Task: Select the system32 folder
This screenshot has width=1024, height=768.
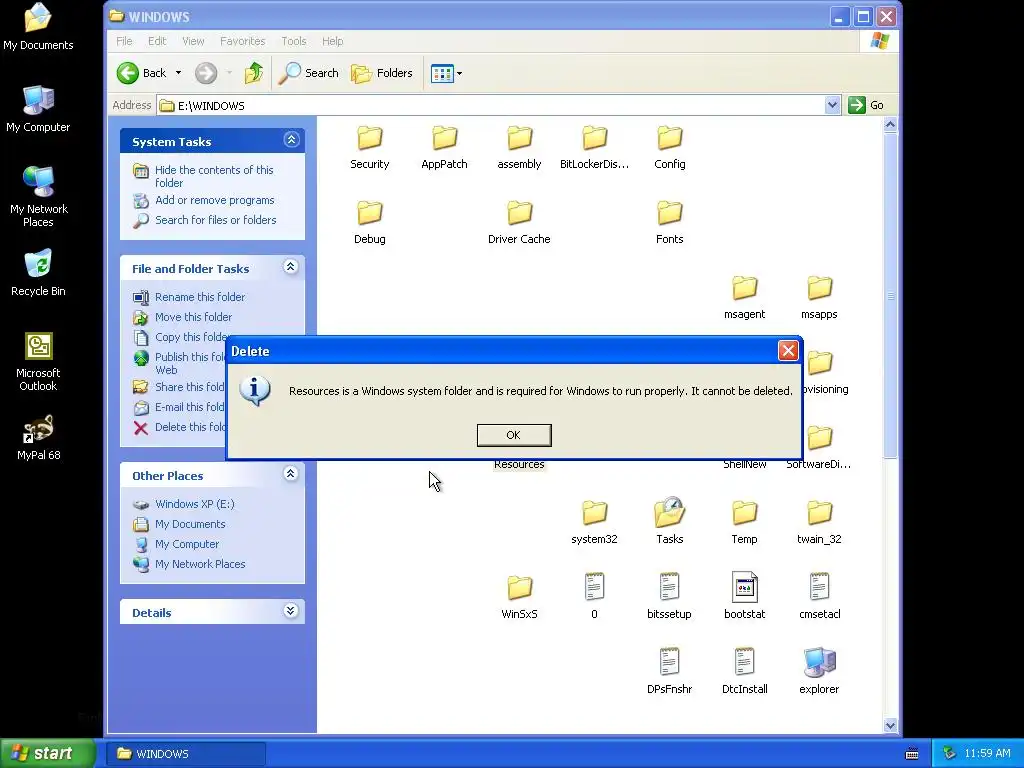Action: (594, 522)
